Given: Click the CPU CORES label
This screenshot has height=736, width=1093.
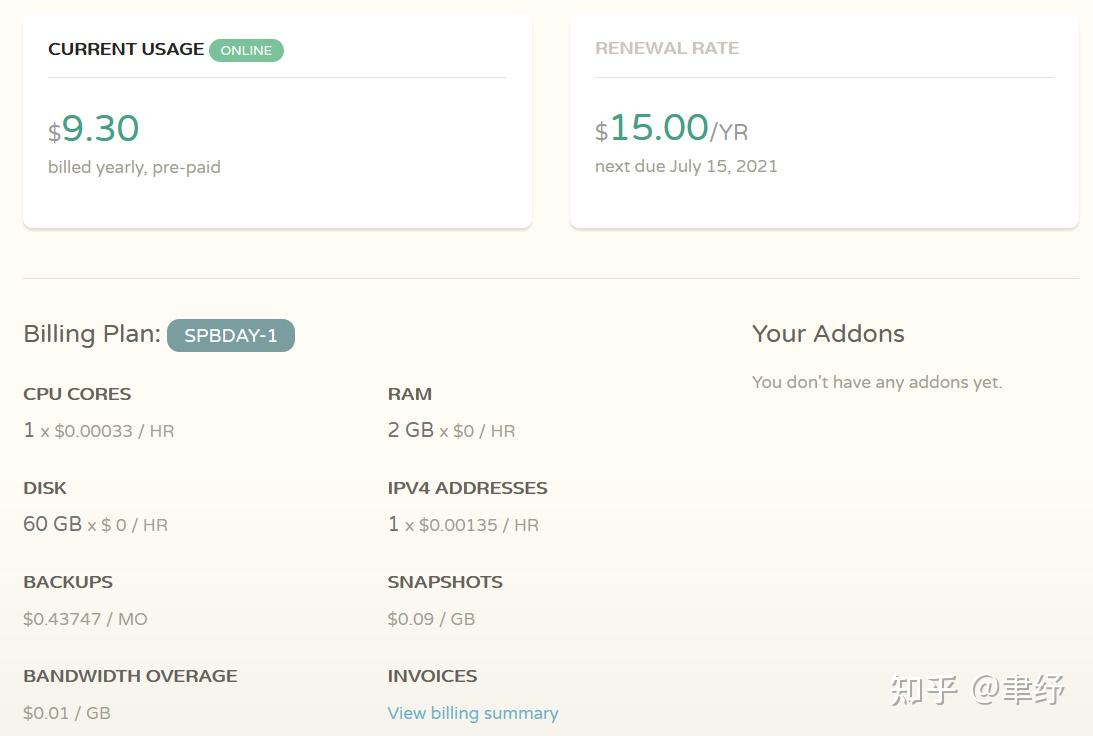Looking at the screenshot, I should (77, 394).
